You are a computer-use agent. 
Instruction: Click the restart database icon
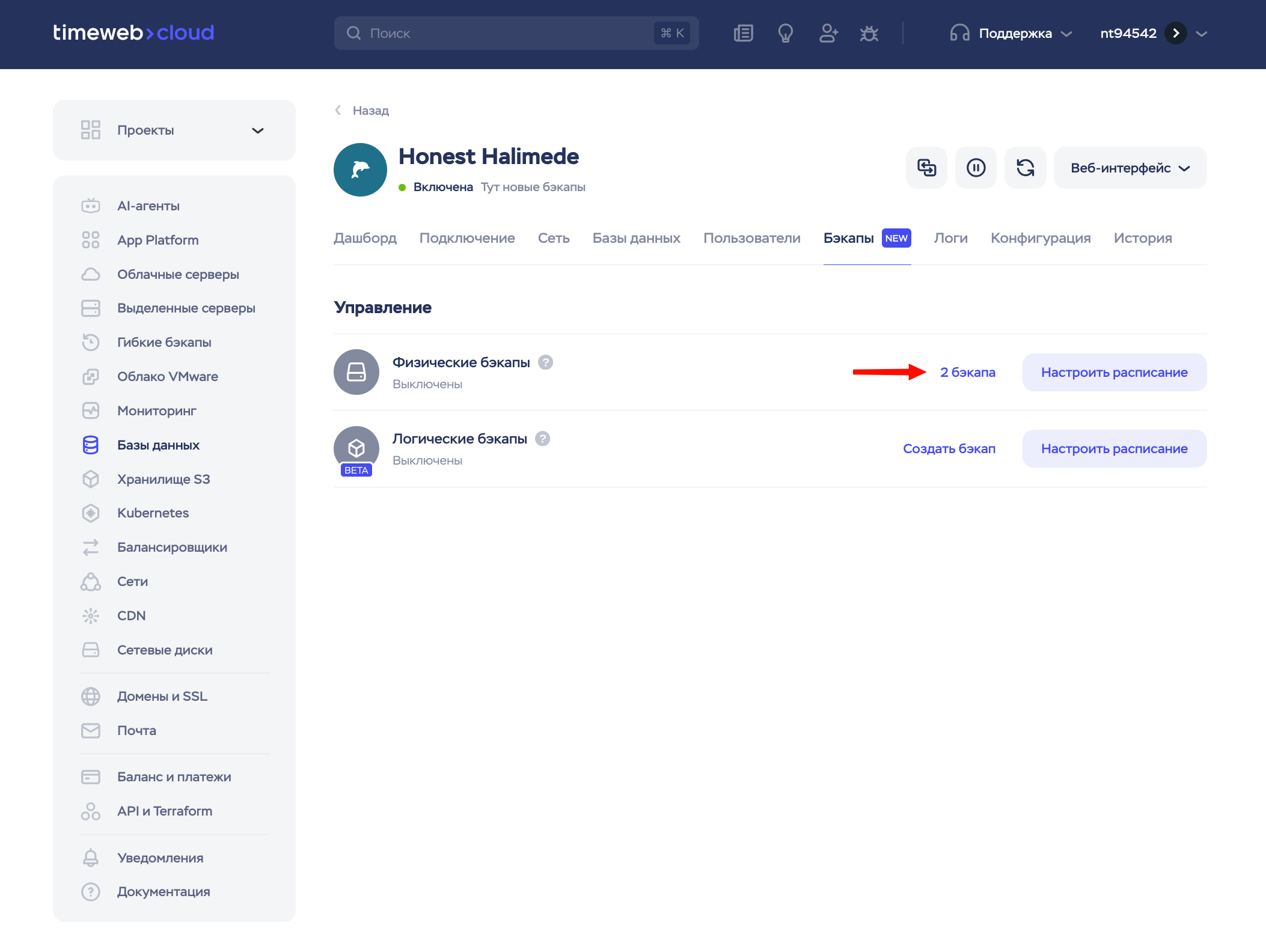click(x=1025, y=168)
